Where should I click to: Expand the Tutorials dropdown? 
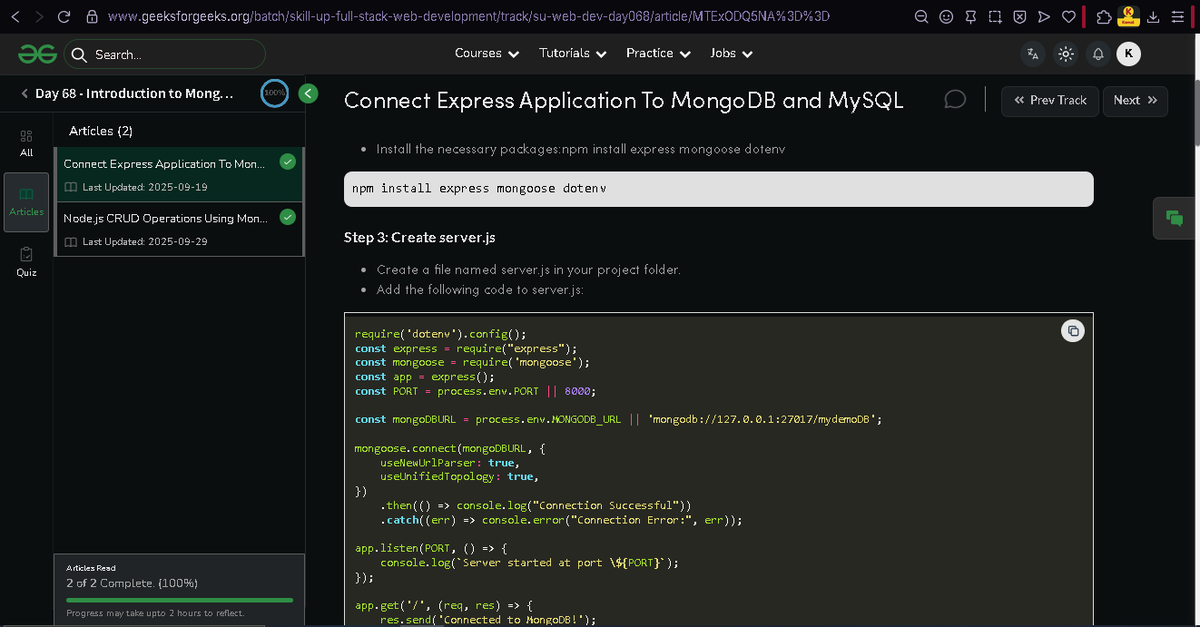coord(573,54)
